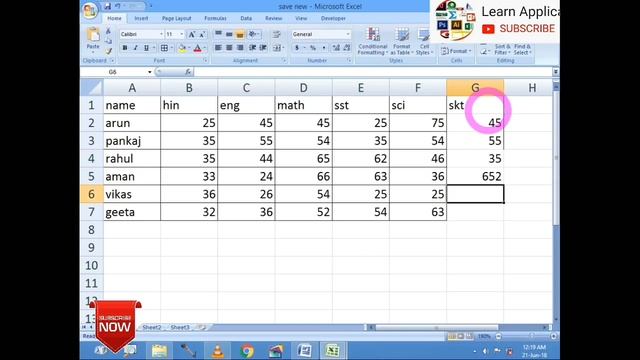Screen dimensions: 640x360
Task: Open the font size 11 dropdown
Action: [182, 34]
